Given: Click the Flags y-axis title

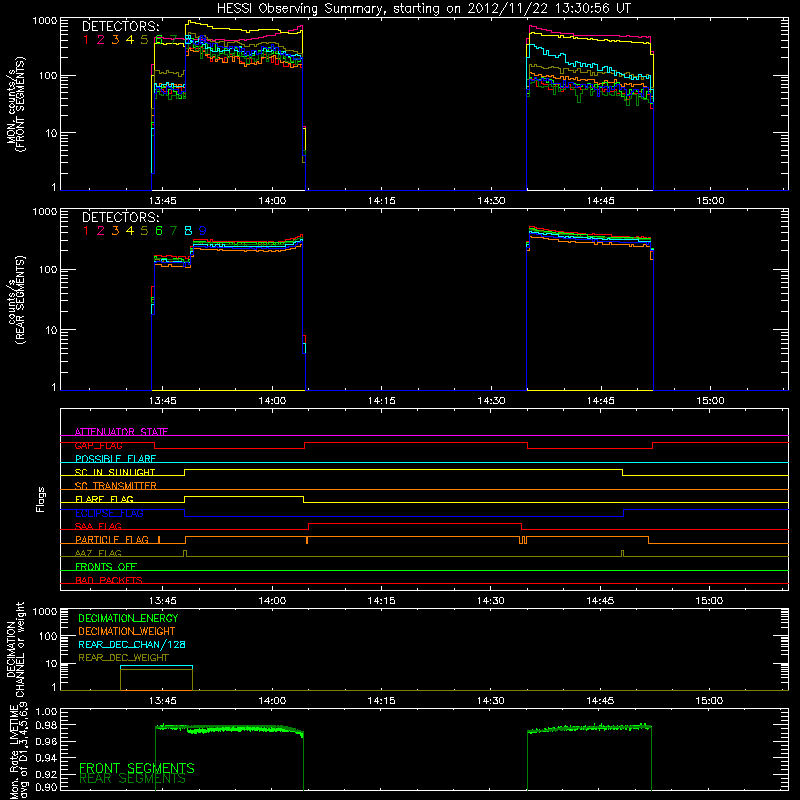Looking at the screenshot, I should pyautogui.click(x=41, y=499).
